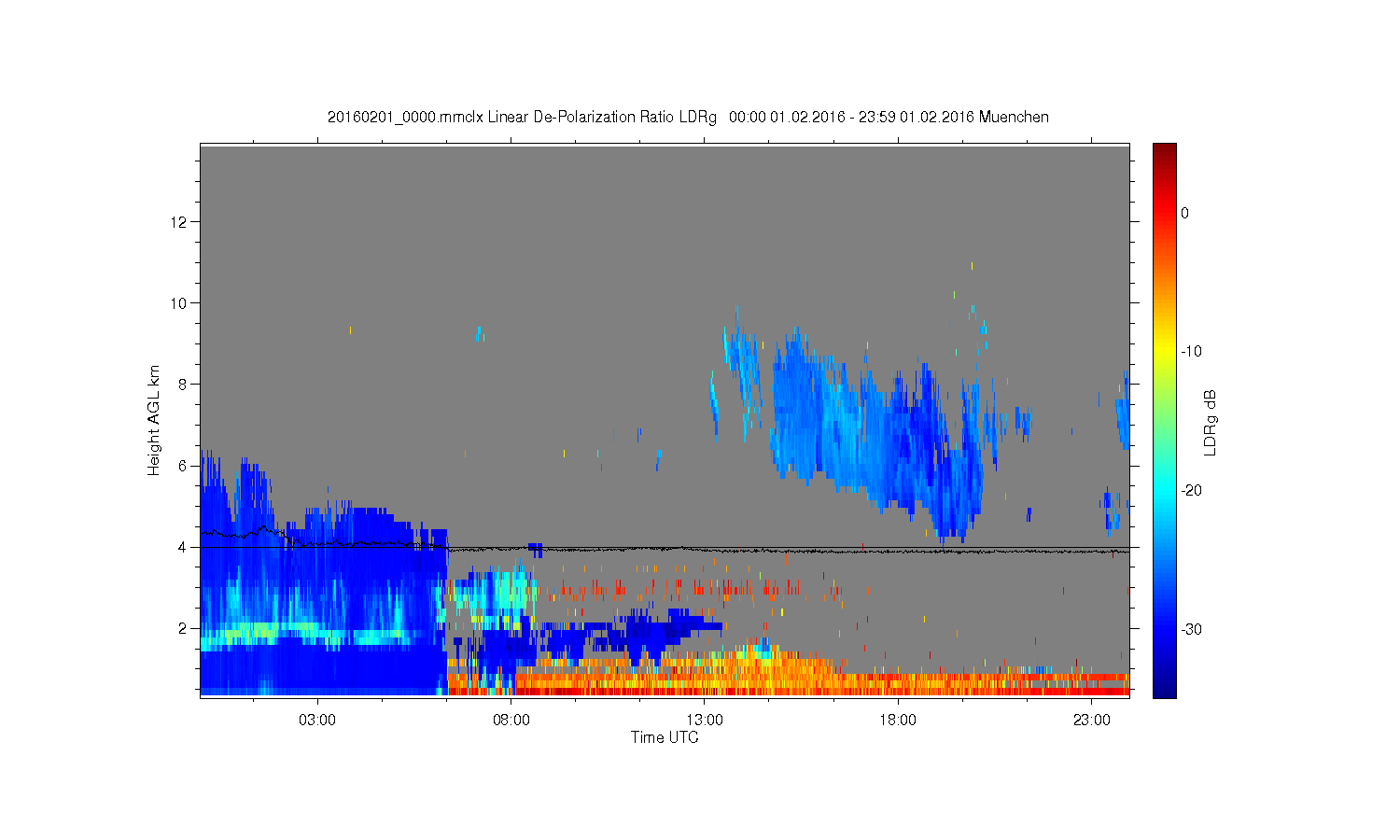Click the height tick label 6
This screenshot has height=840, width=1400.
(x=184, y=466)
